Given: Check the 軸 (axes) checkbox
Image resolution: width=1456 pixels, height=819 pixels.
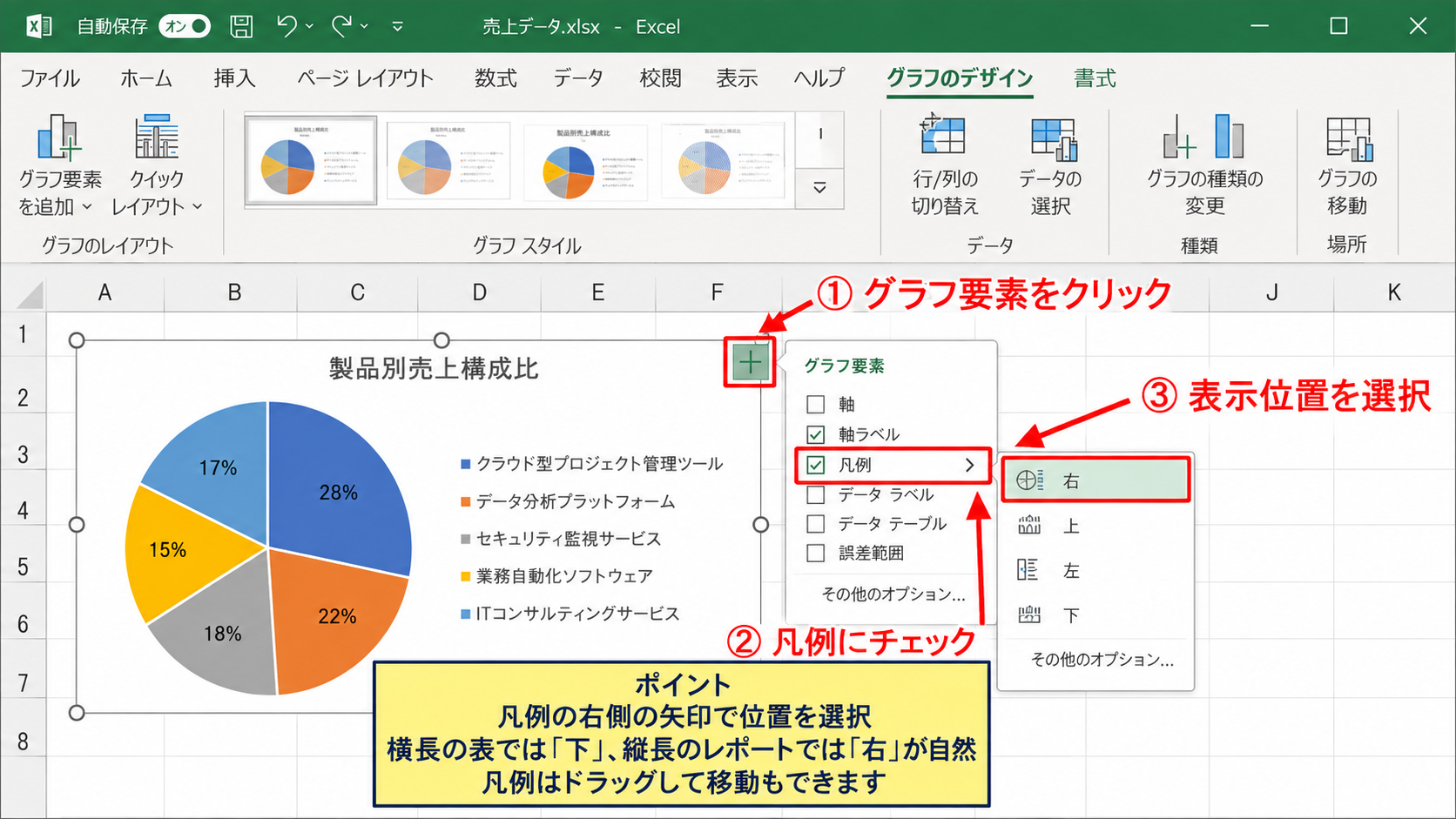Looking at the screenshot, I should [x=816, y=405].
